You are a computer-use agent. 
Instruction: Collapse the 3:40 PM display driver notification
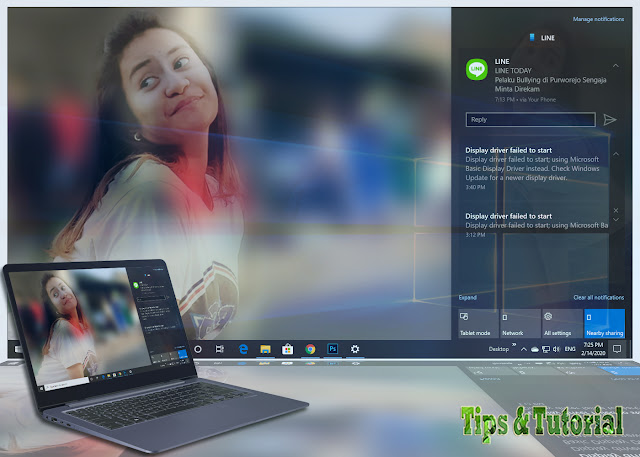[x=616, y=154]
